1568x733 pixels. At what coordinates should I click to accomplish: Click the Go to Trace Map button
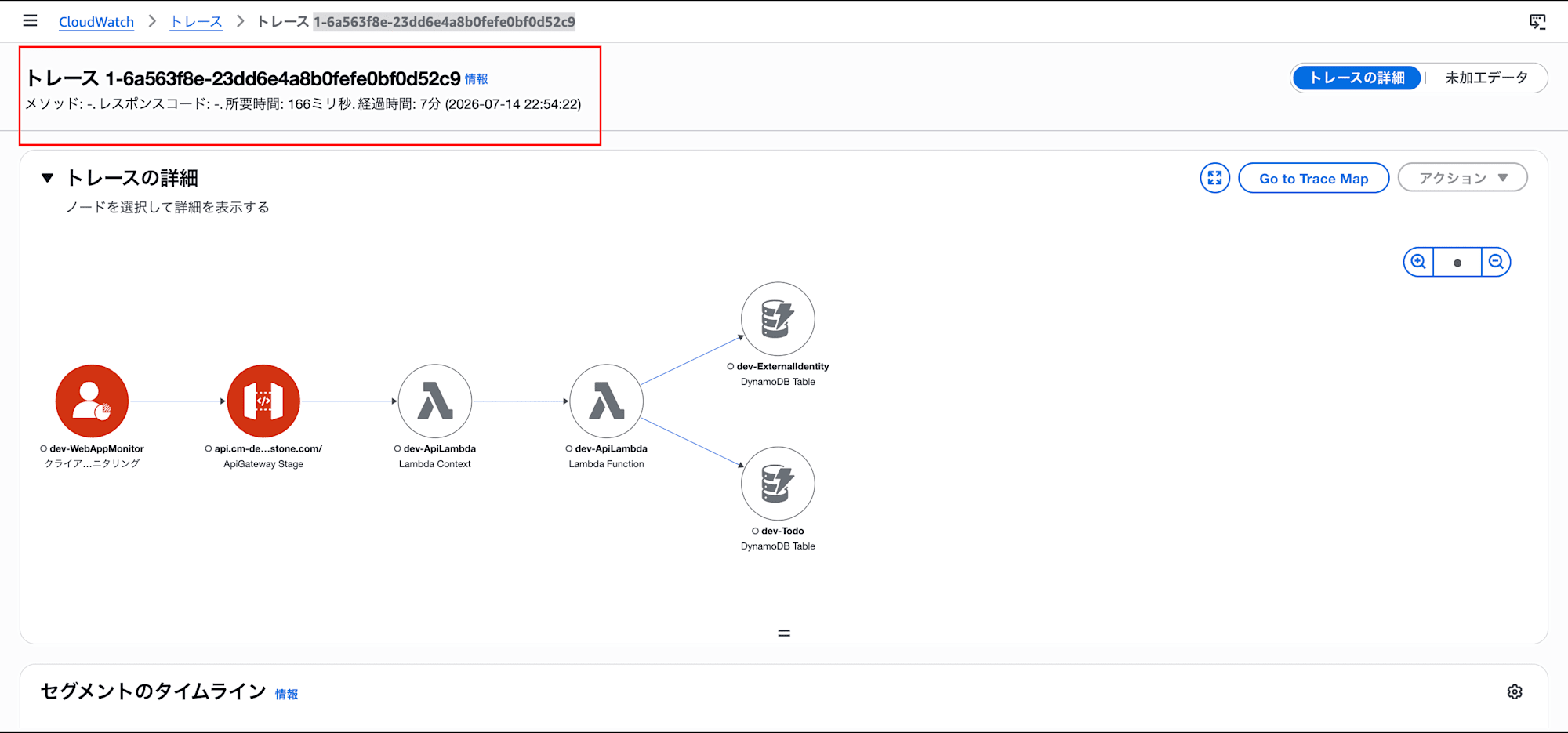[1313, 178]
